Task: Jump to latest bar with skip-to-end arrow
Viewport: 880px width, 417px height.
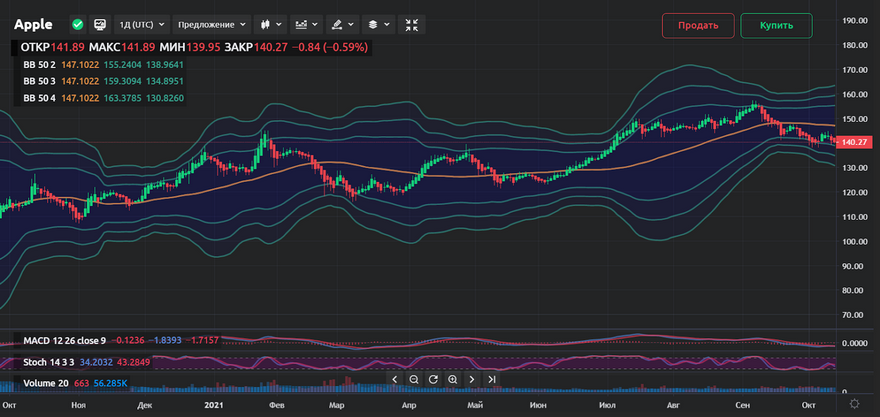Action: (491, 379)
